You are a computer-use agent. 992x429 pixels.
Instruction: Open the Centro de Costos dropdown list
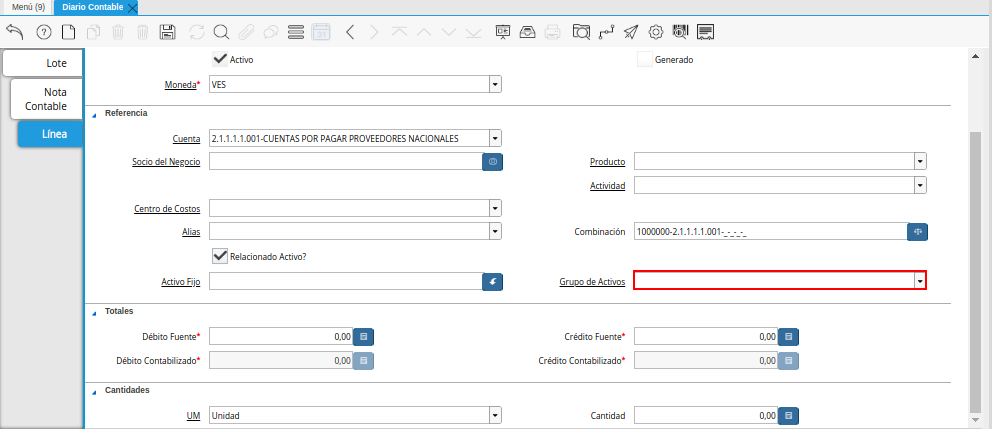(494, 208)
